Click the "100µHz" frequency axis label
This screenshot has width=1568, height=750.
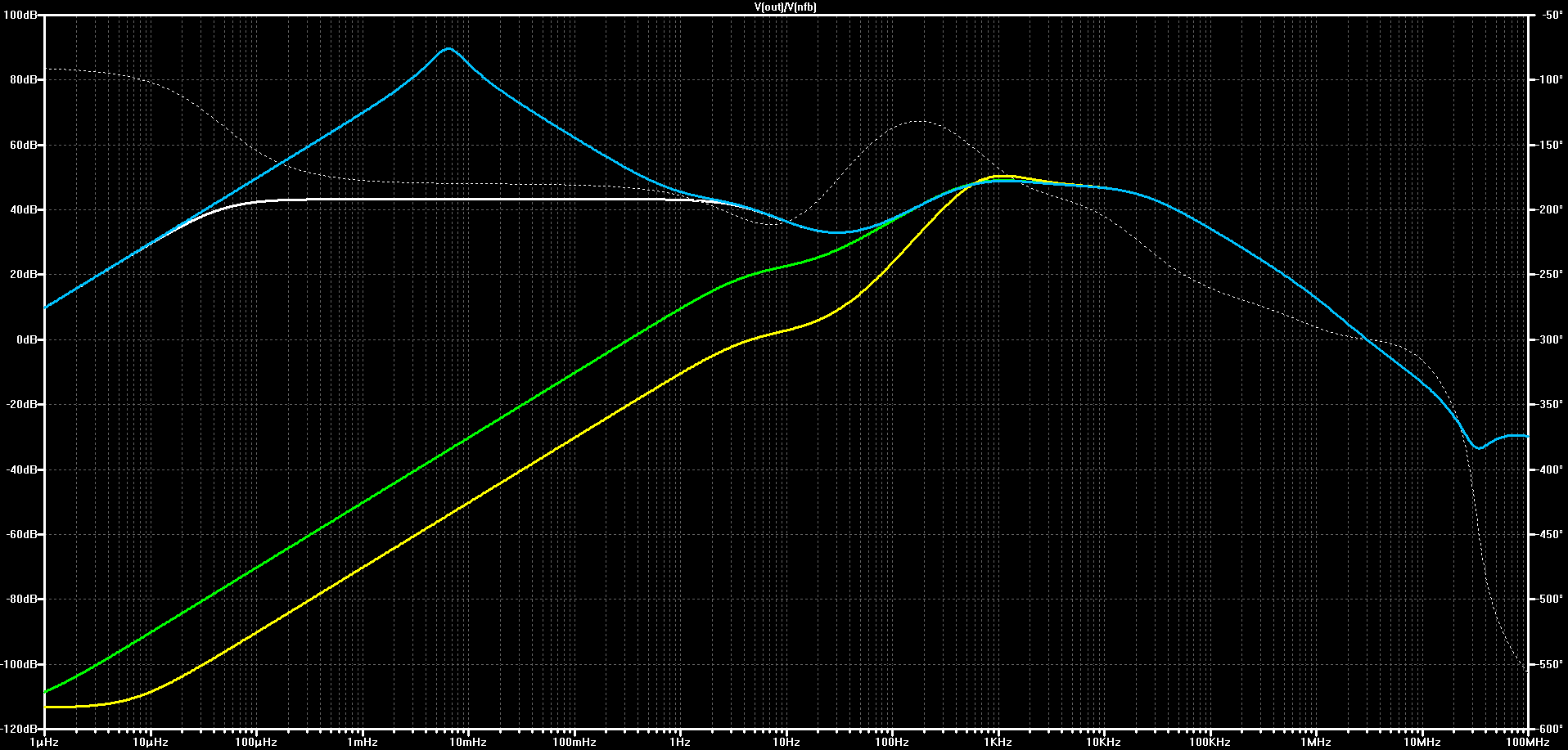256,743
